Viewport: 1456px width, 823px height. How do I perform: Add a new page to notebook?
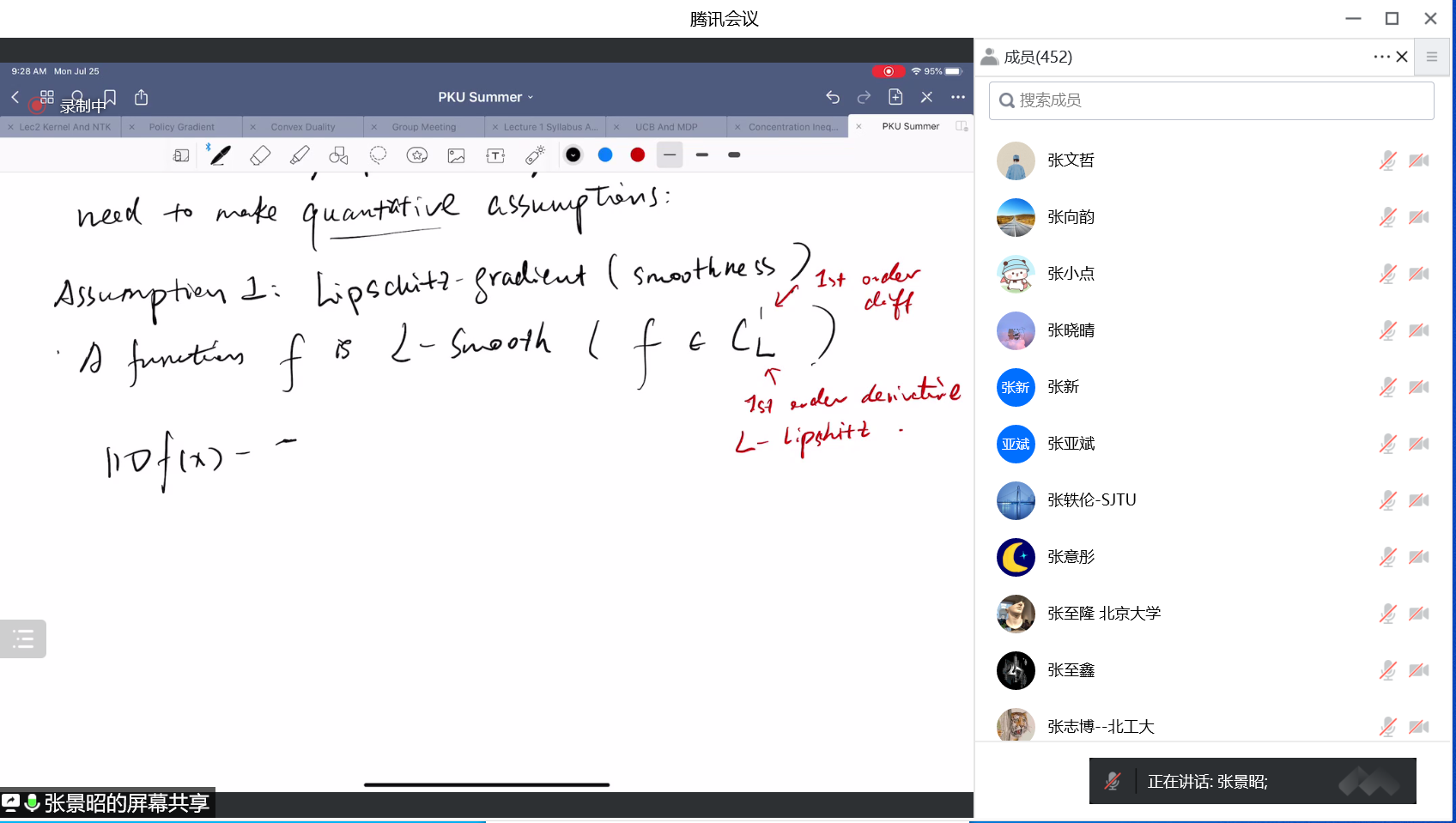(x=895, y=97)
